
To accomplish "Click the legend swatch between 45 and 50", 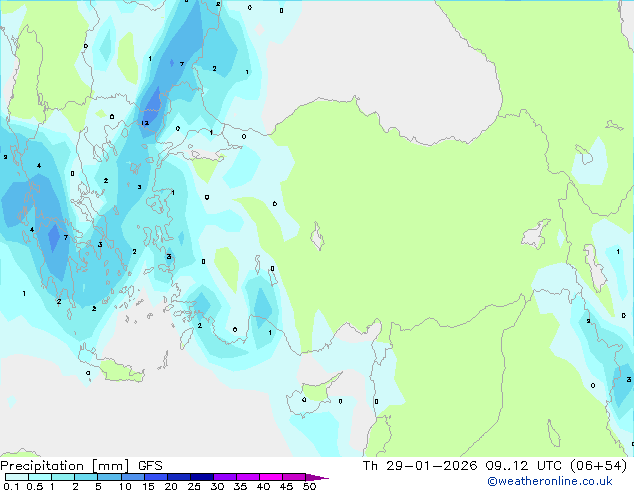I will pyautogui.click(x=294, y=477).
